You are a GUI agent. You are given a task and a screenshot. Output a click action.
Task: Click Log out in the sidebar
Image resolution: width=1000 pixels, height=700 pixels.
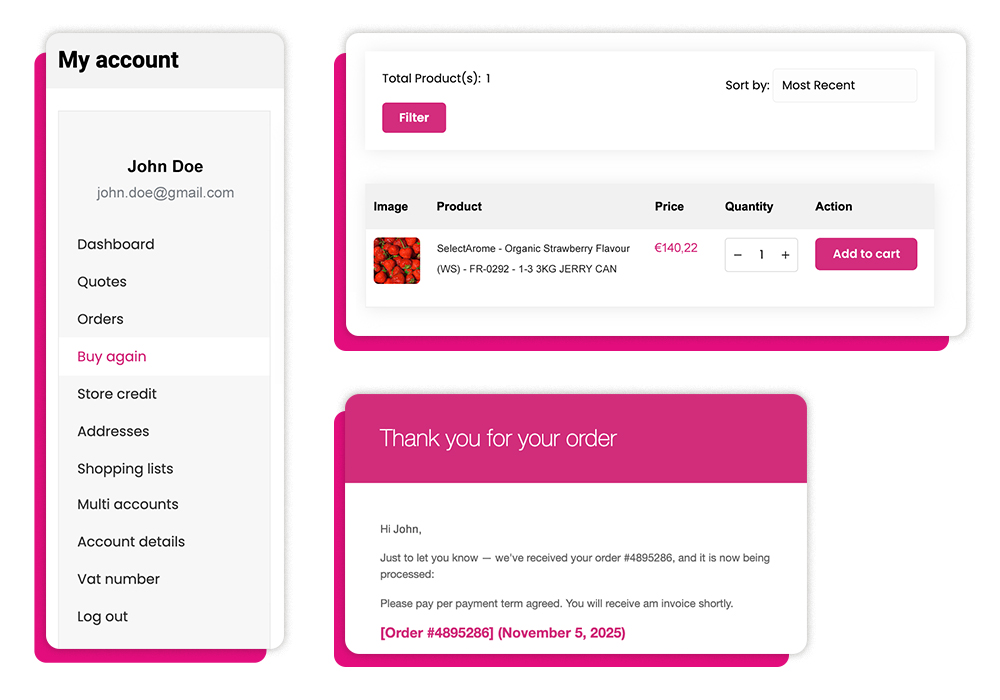click(x=103, y=617)
